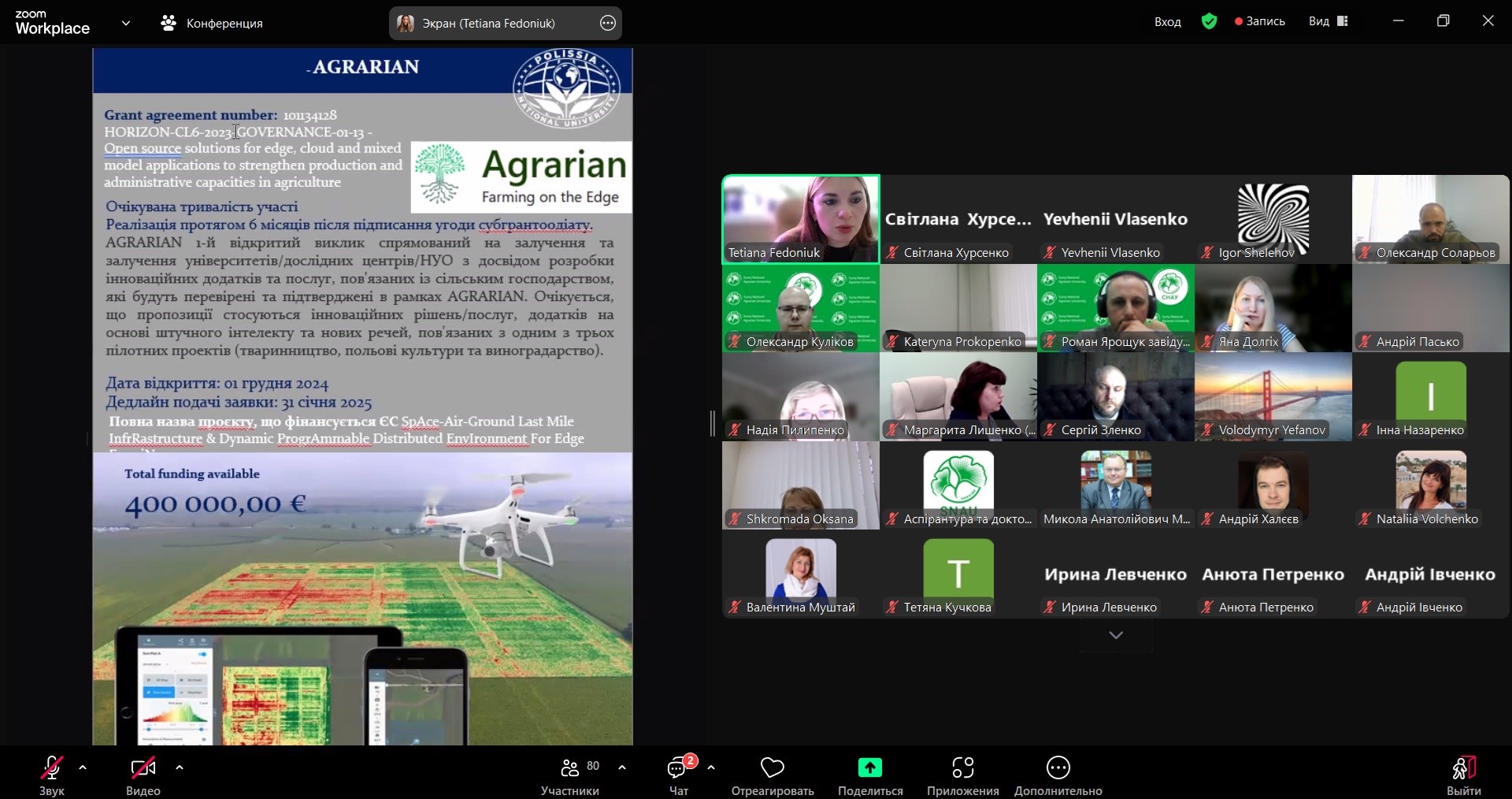The image size is (1512, 799).
Task: Select Андрій Пасько participant tile
Action: pos(1431,308)
